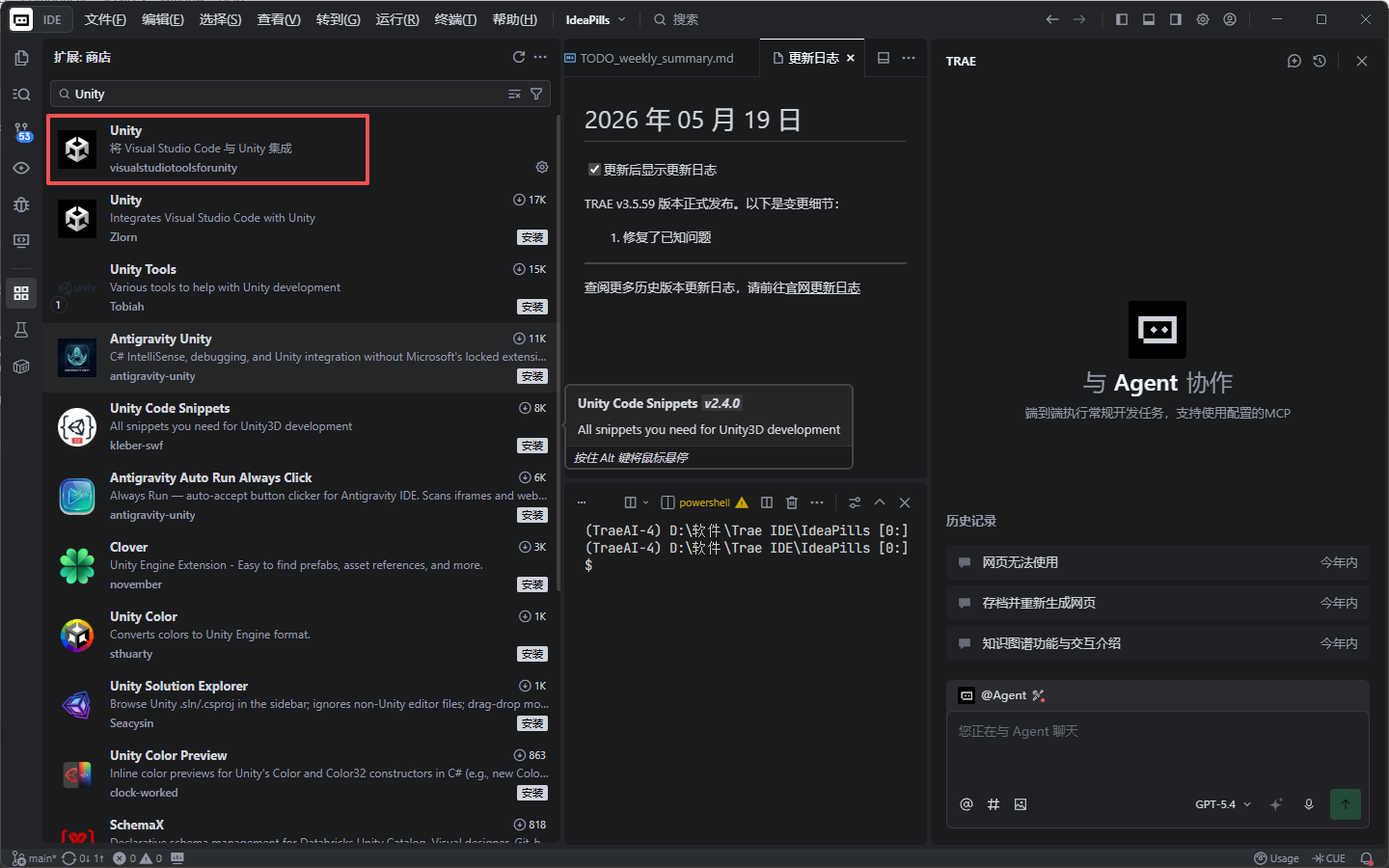Maximize the terminal panel with the up chevron

coord(880,502)
